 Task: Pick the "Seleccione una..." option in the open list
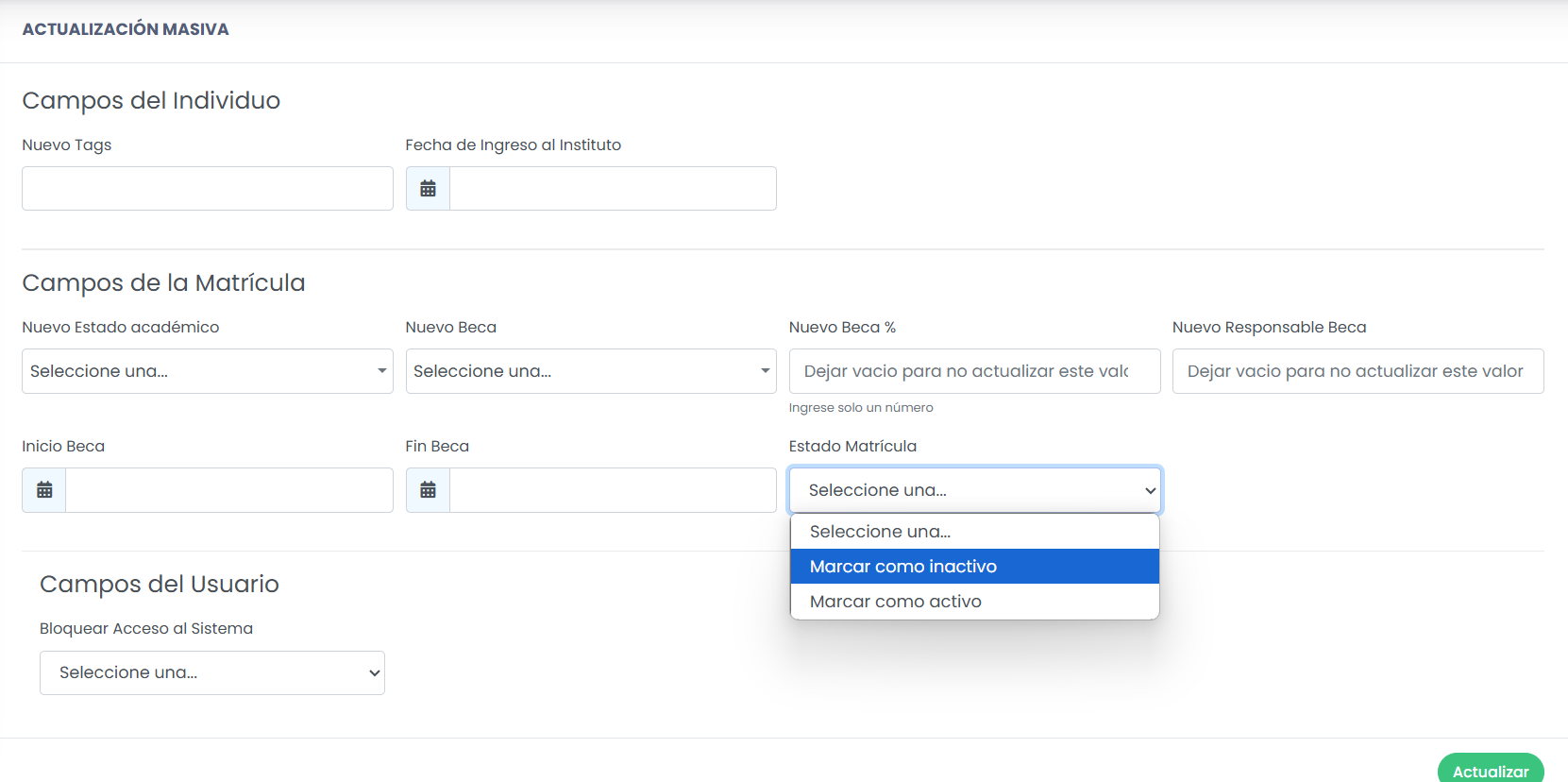(974, 532)
